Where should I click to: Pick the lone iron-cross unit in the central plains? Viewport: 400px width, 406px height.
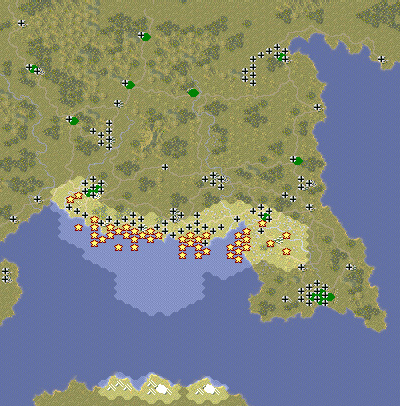(x=165, y=167)
